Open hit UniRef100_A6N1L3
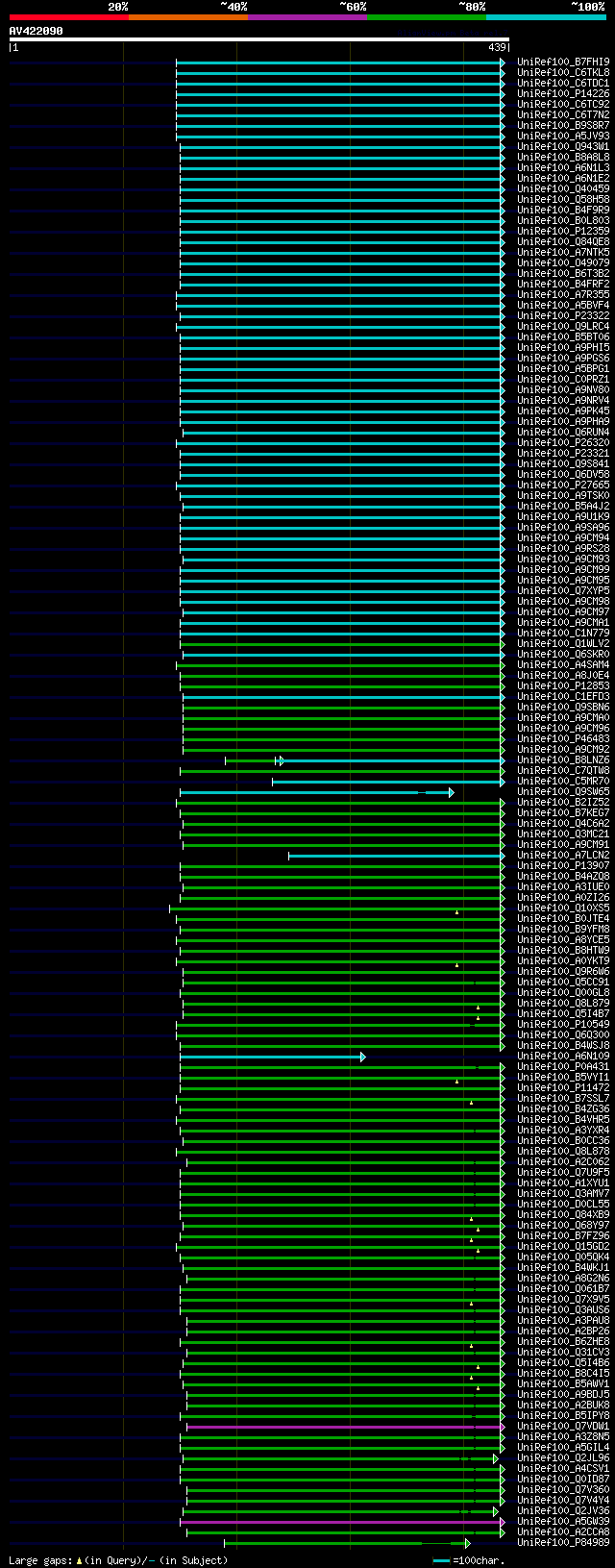This screenshot has height=1568, width=615. (x=563, y=168)
